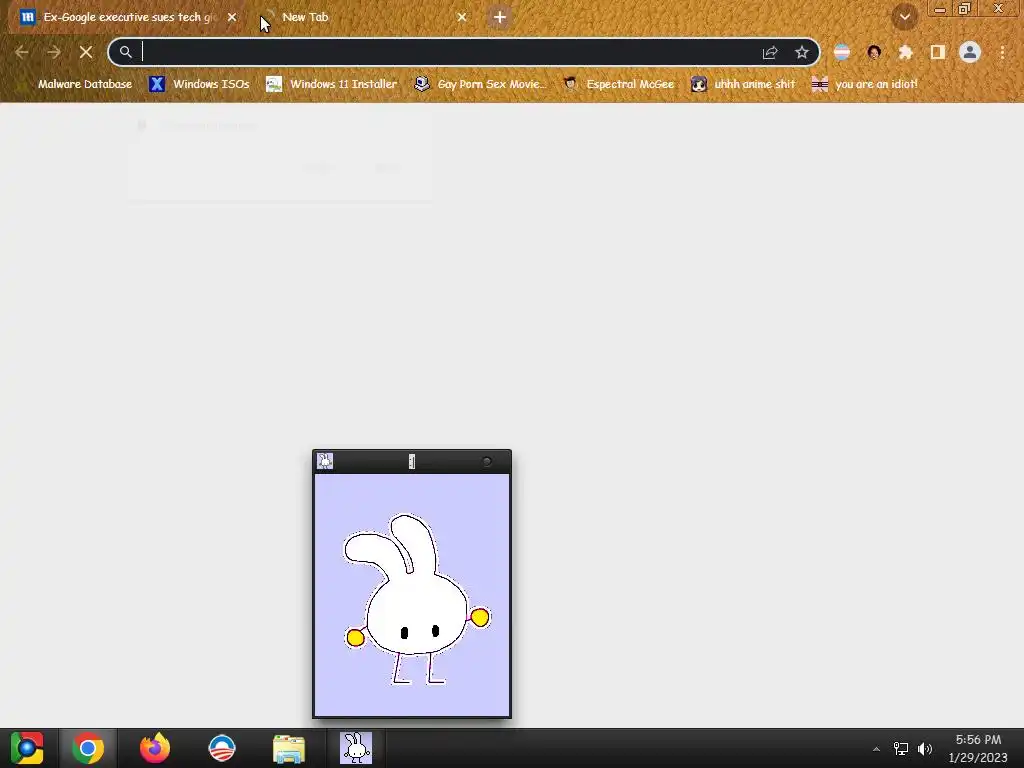The width and height of the screenshot is (1024, 768).
Task: Share this page icon
Action: pos(770,52)
